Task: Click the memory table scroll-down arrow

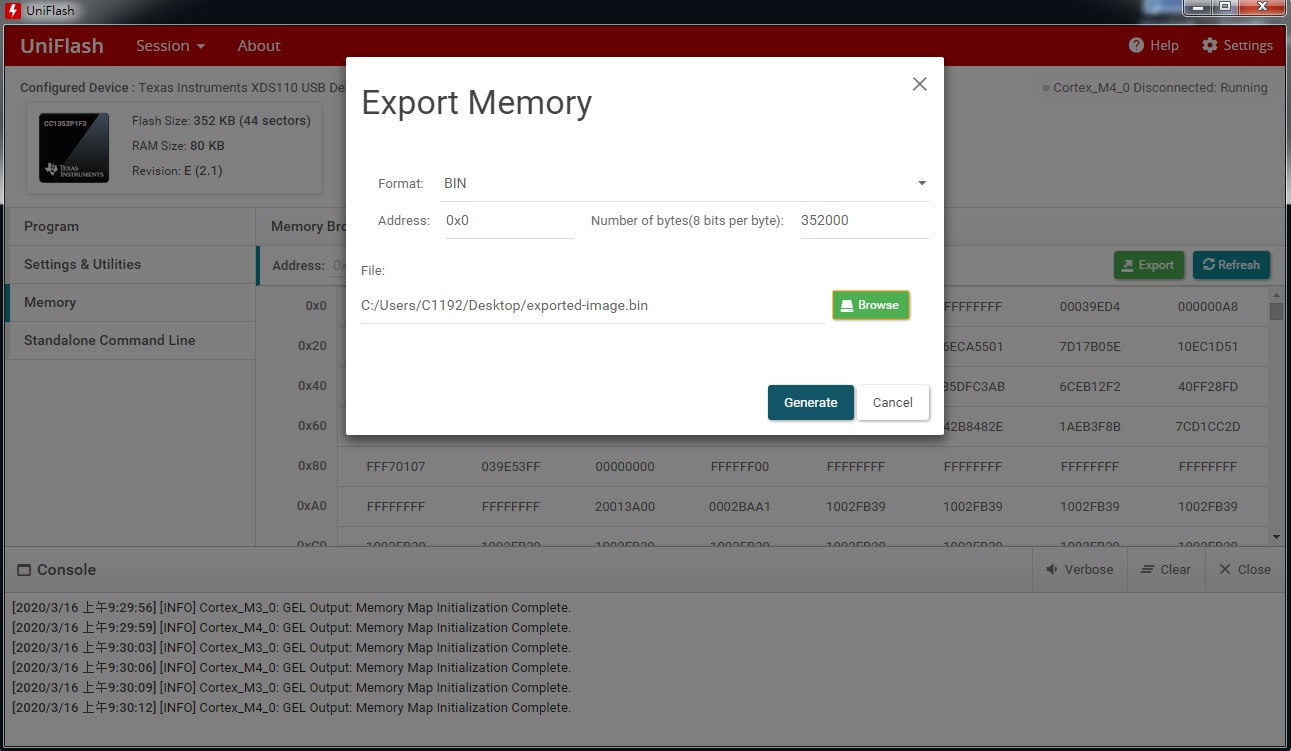Action: (1276, 537)
